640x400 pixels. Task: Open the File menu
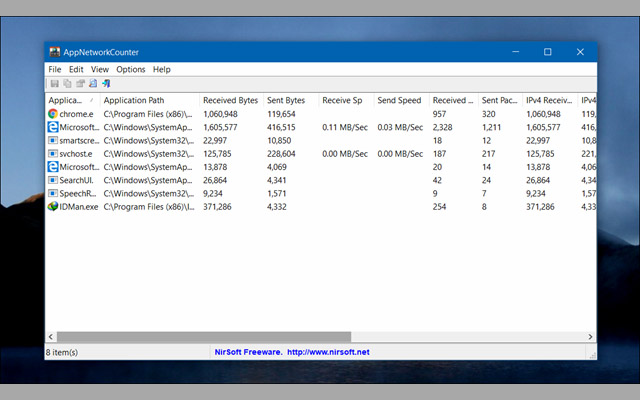click(x=54, y=69)
